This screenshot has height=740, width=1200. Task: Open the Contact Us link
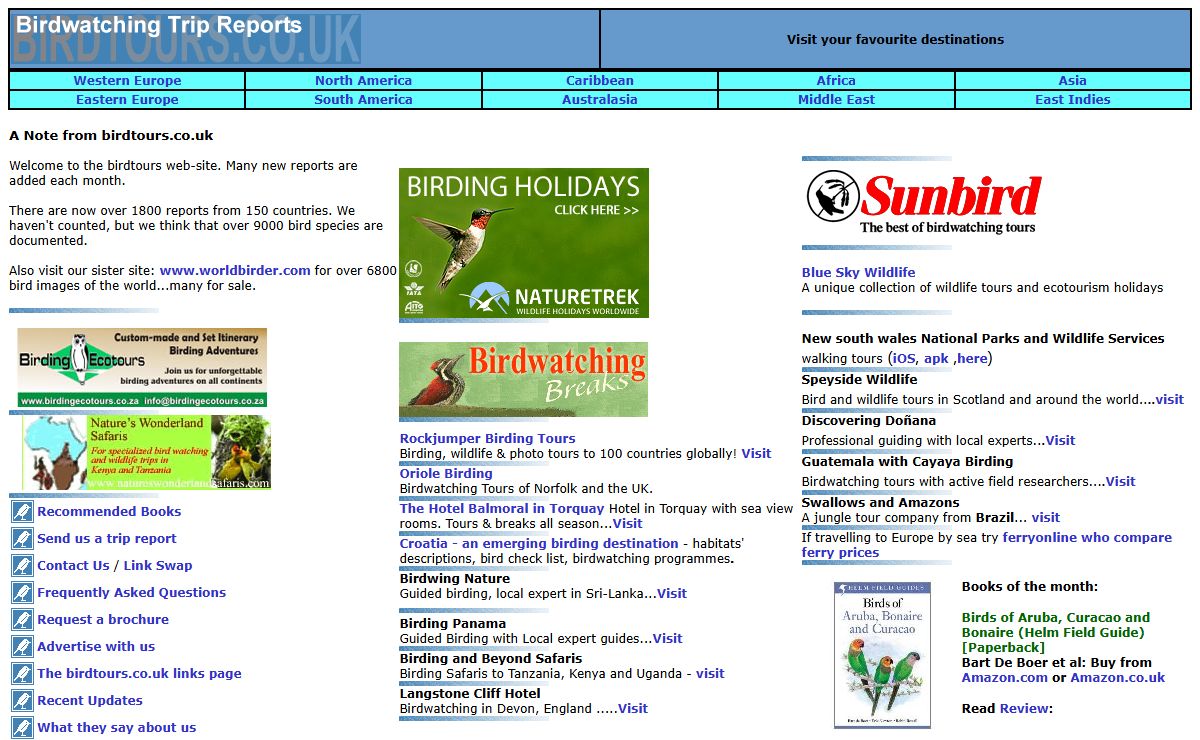coord(73,565)
